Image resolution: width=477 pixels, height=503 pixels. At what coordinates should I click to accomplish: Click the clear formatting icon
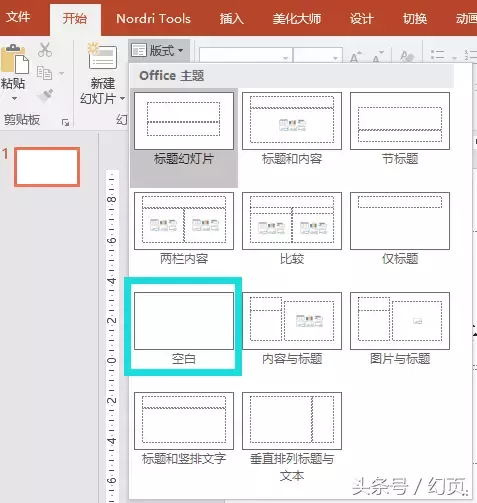pos(406,56)
